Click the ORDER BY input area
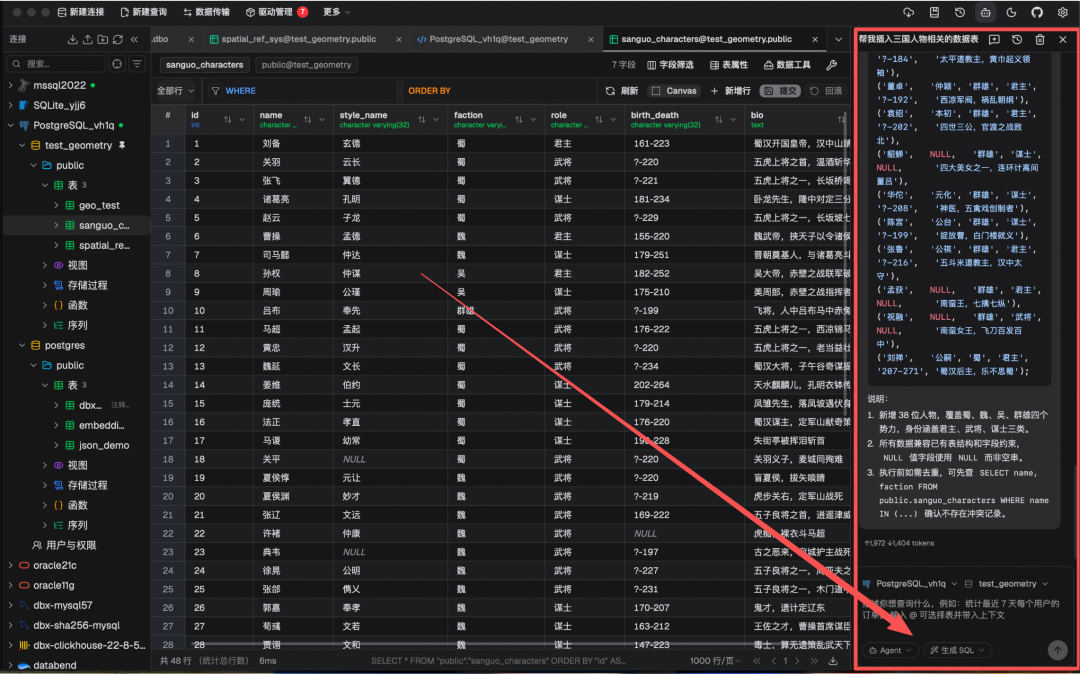The width and height of the screenshot is (1080, 674). pyautogui.click(x=499, y=91)
